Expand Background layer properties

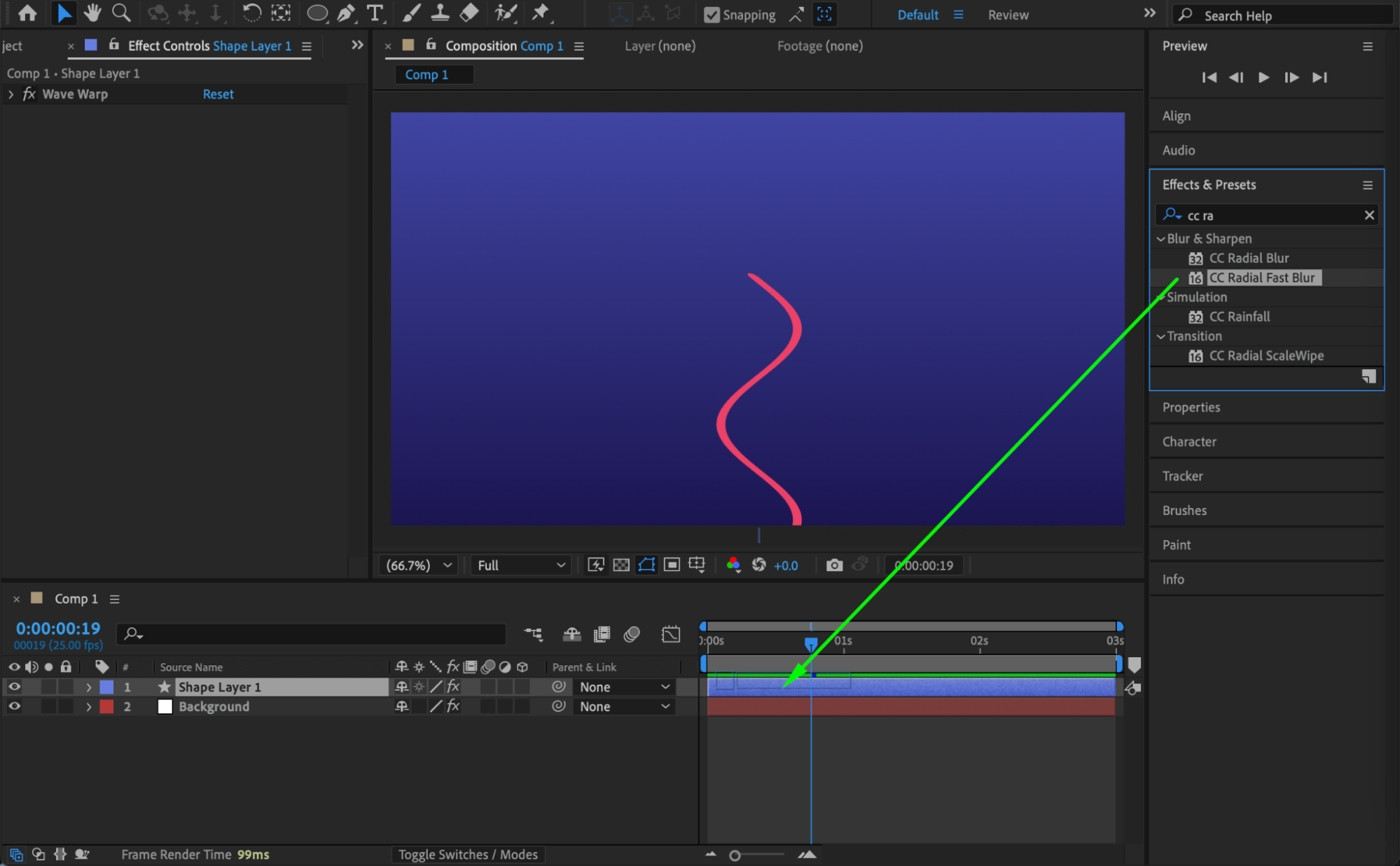(x=88, y=707)
